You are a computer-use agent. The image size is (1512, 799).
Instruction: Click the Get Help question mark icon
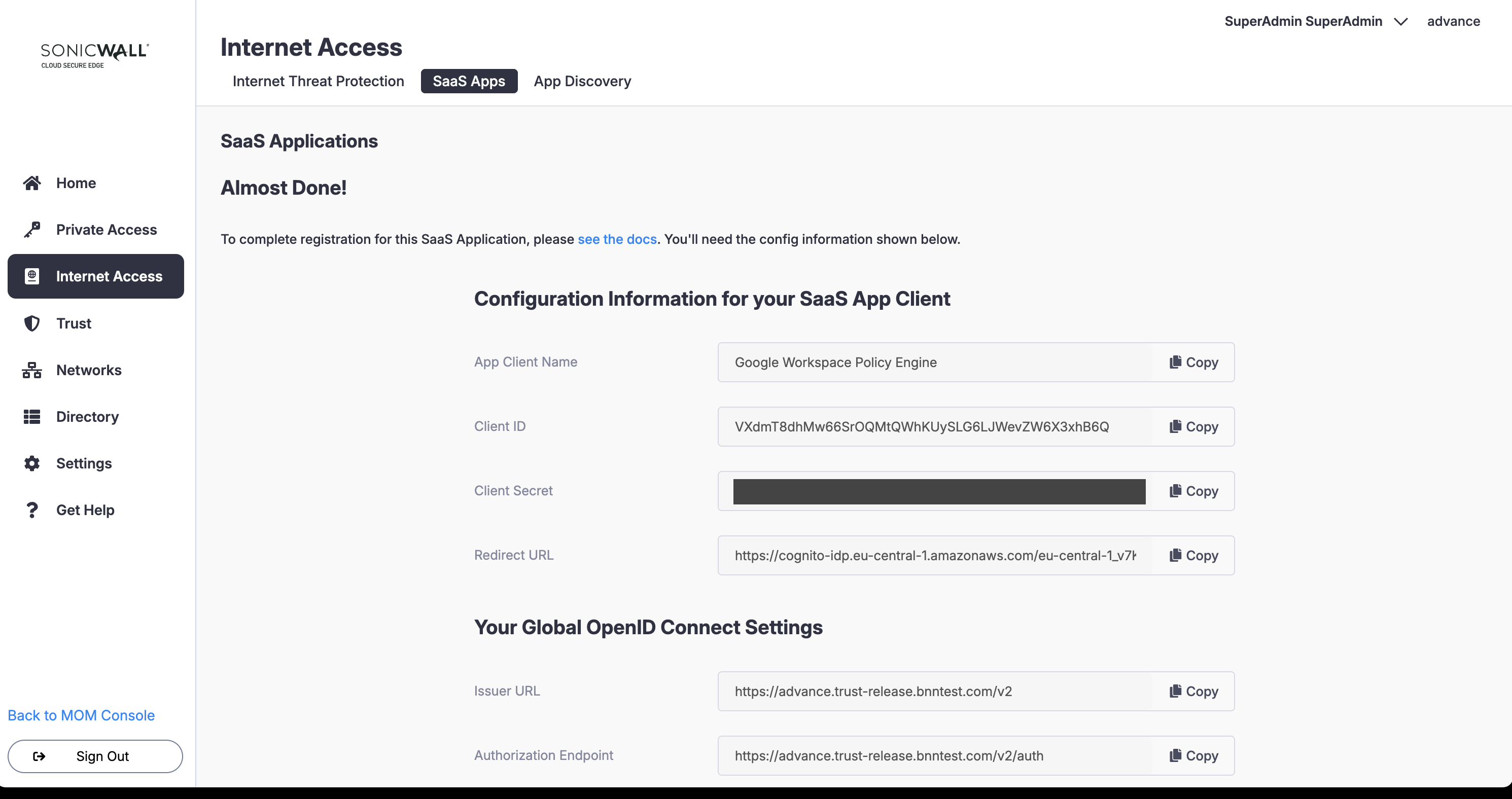[x=31, y=510]
